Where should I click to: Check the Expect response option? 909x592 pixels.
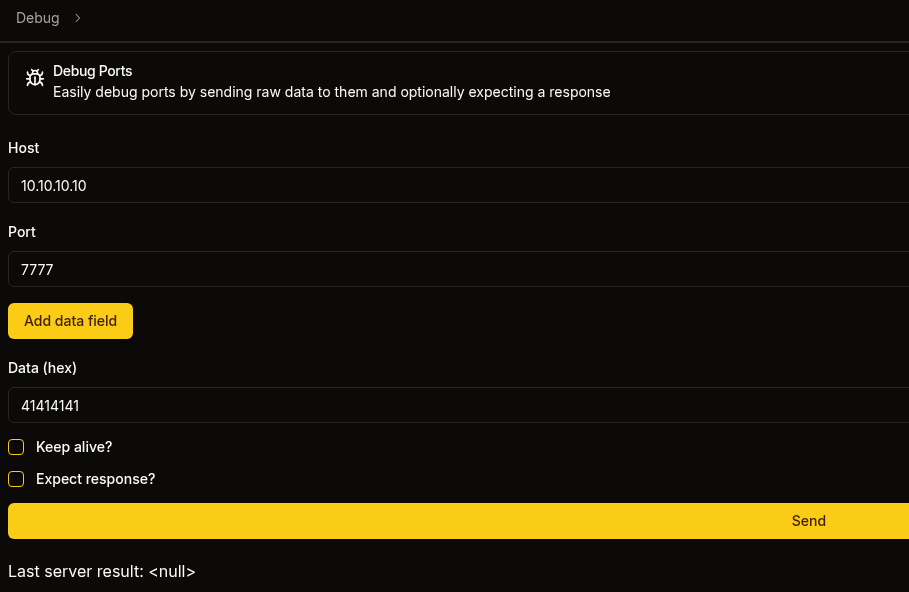click(x=16, y=479)
